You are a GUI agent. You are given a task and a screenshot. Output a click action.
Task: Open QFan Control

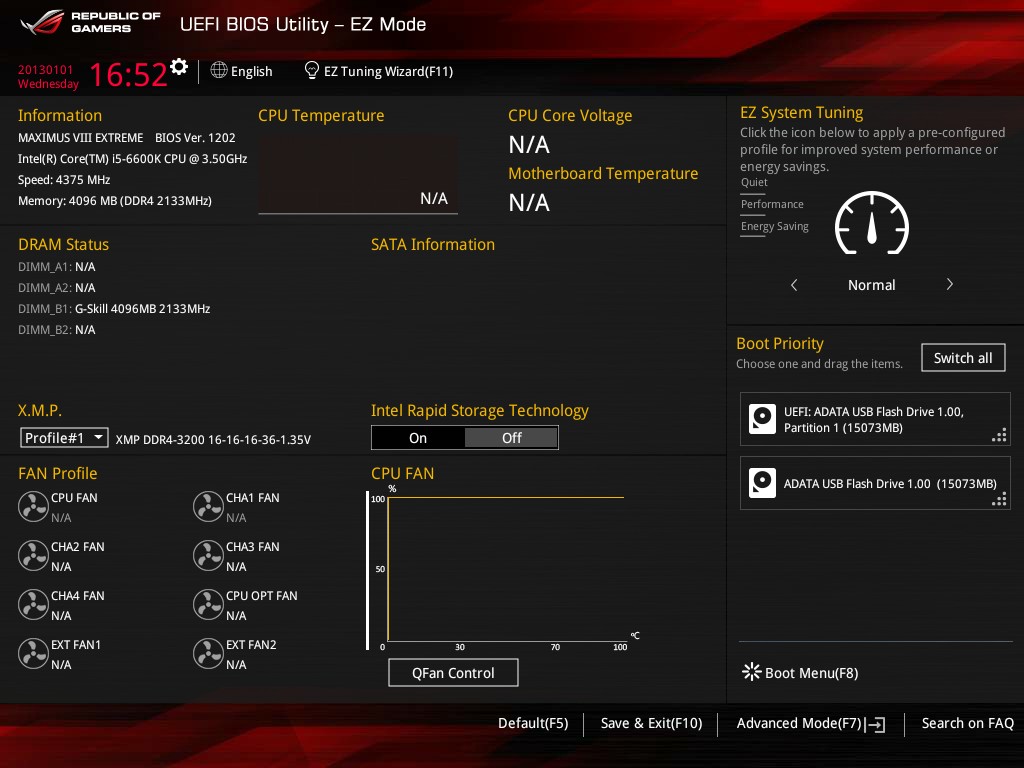[453, 673]
